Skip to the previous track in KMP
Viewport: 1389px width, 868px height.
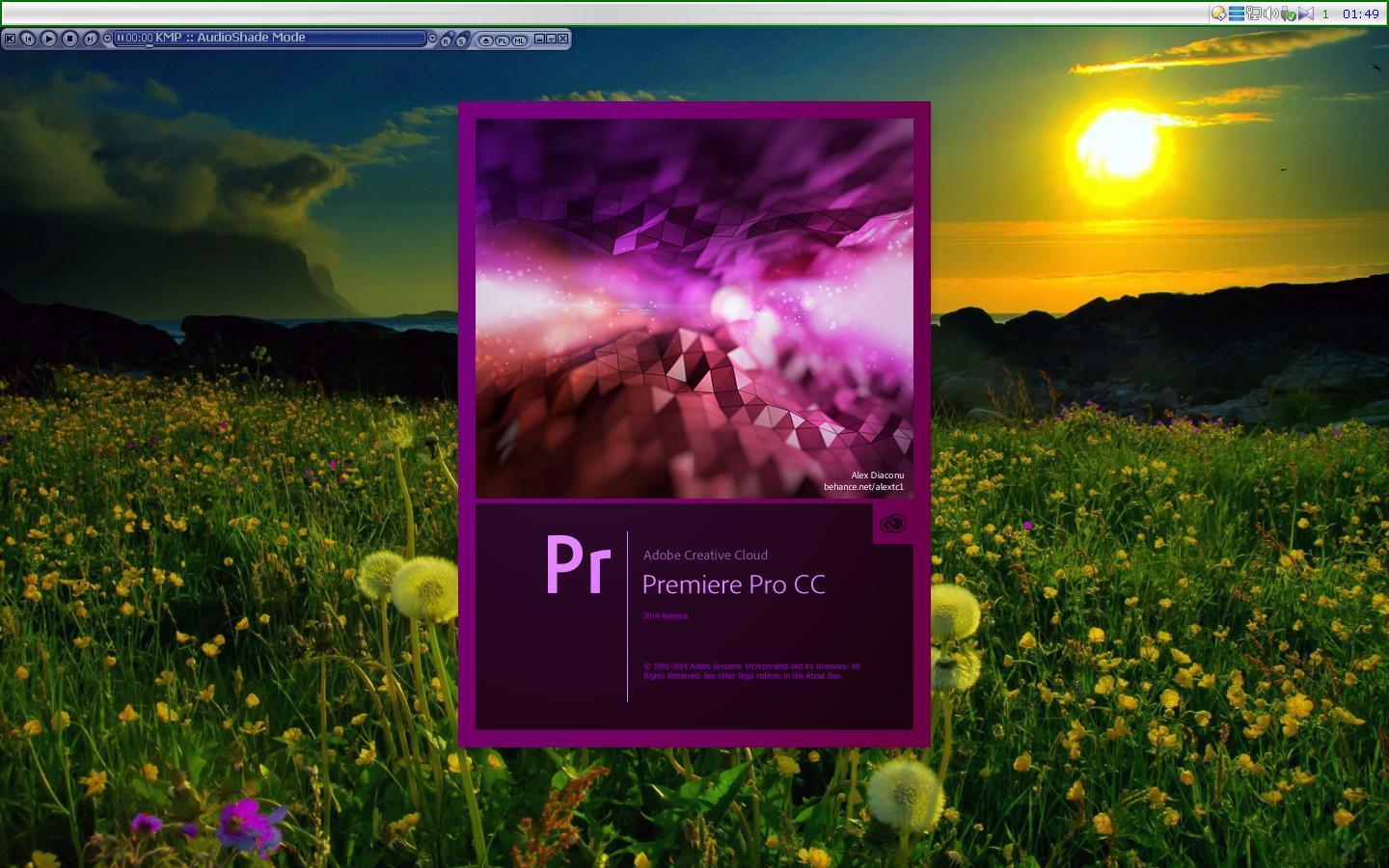click(x=28, y=39)
